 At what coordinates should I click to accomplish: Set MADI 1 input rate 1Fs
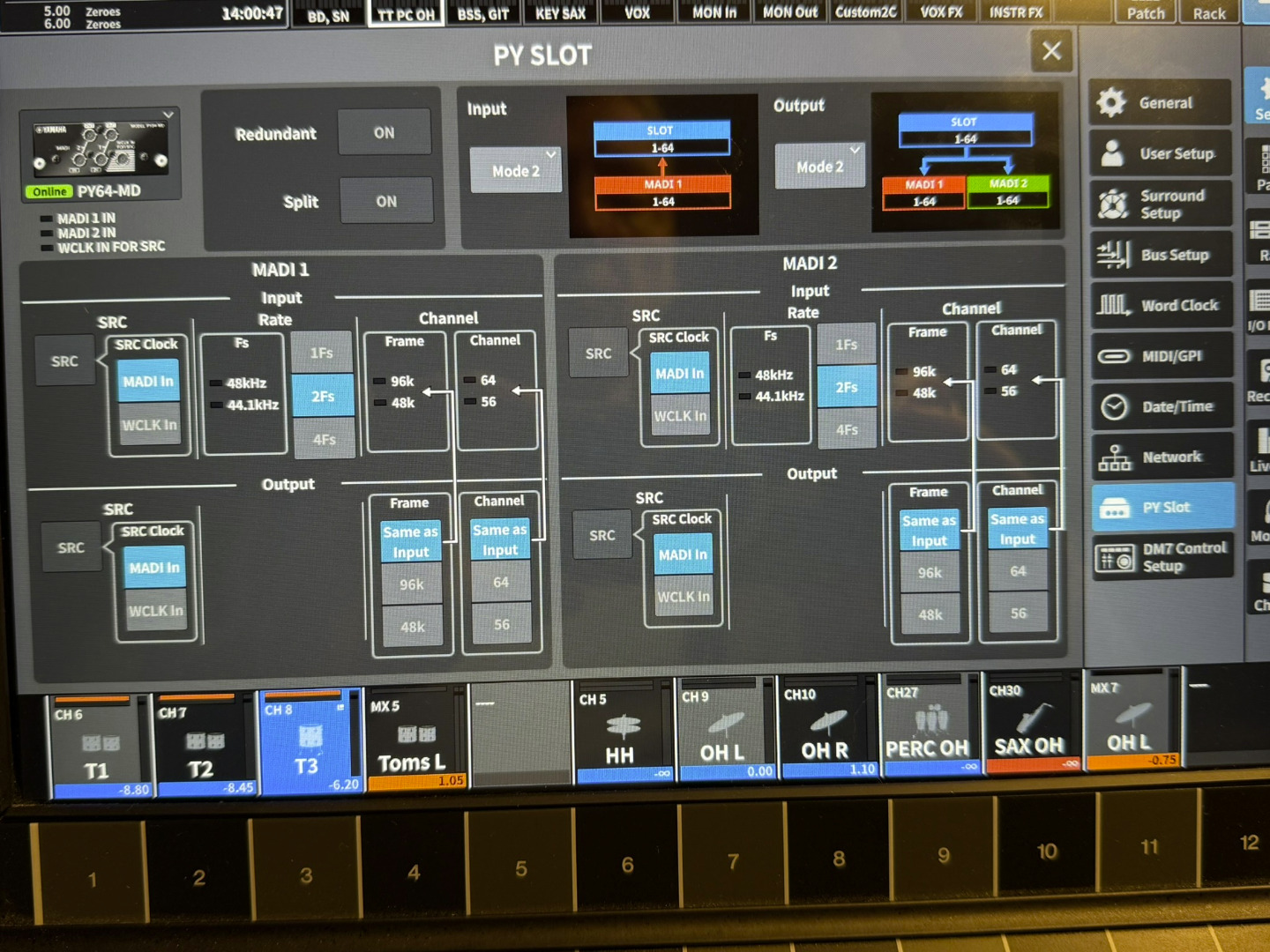(322, 353)
